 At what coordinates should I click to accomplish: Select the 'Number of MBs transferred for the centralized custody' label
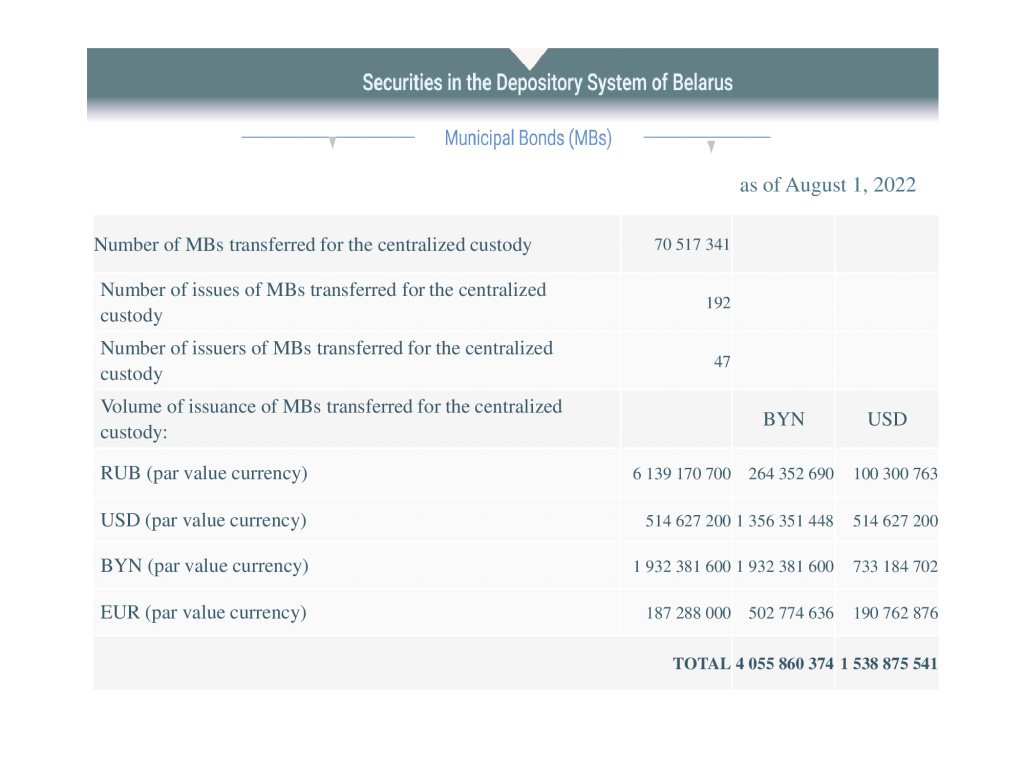tap(313, 245)
